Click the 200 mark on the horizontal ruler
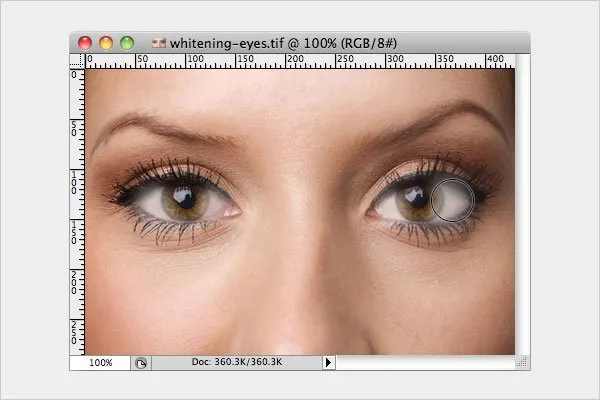This screenshot has width=600, height=400. (x=295, y=59)
